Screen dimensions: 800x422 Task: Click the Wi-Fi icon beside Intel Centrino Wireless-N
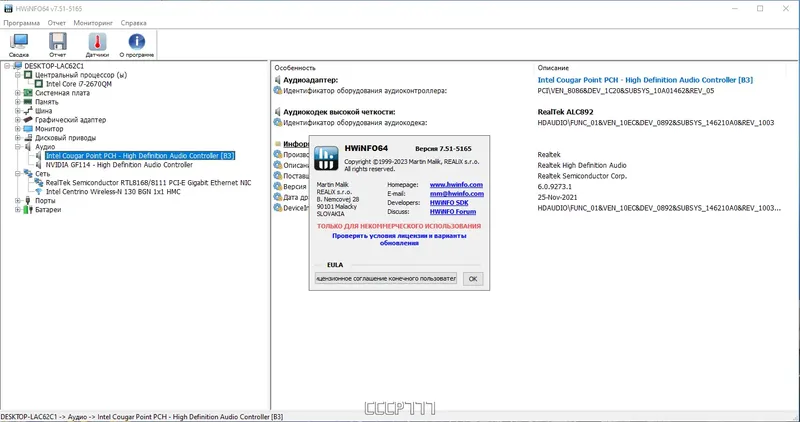pos(39,192)
